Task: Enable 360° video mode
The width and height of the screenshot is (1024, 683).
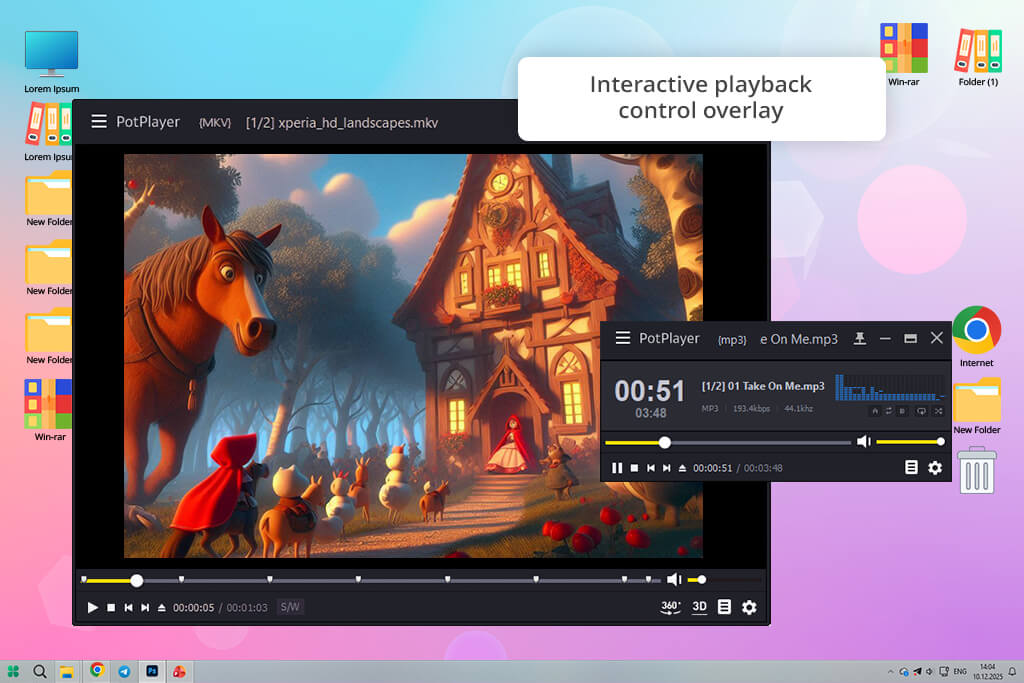Action: click(671, 607)
